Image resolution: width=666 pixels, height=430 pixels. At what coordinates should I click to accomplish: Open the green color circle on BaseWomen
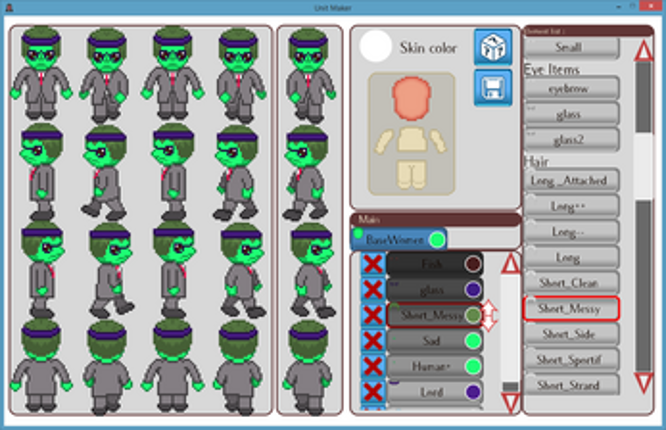click(437, 240)
